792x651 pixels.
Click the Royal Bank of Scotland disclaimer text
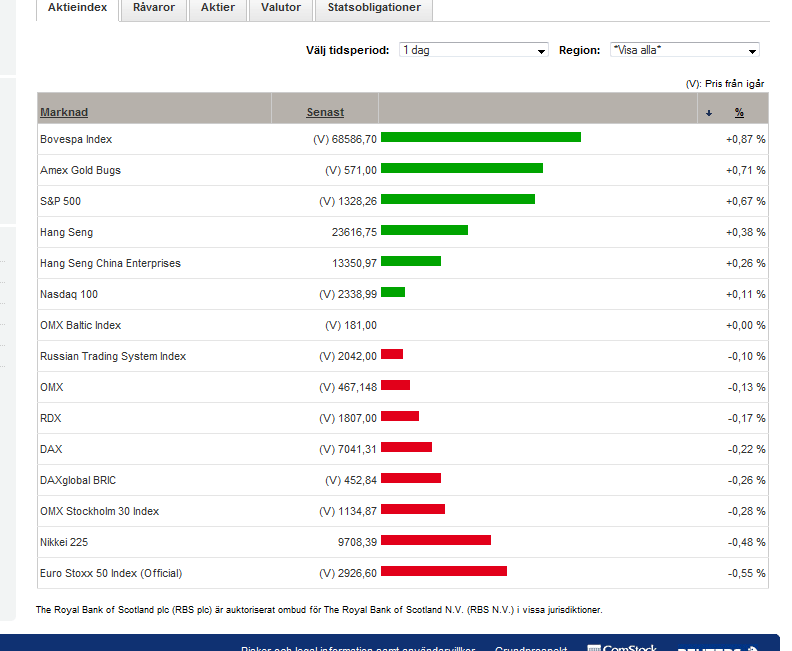pos(319,610)
